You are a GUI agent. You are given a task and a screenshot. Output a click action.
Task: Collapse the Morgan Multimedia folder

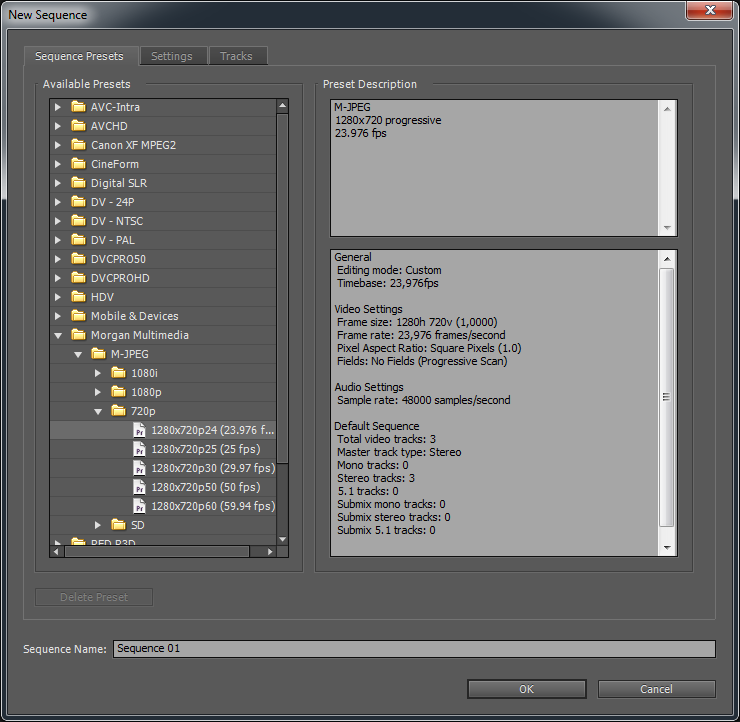tap(57, 335)
